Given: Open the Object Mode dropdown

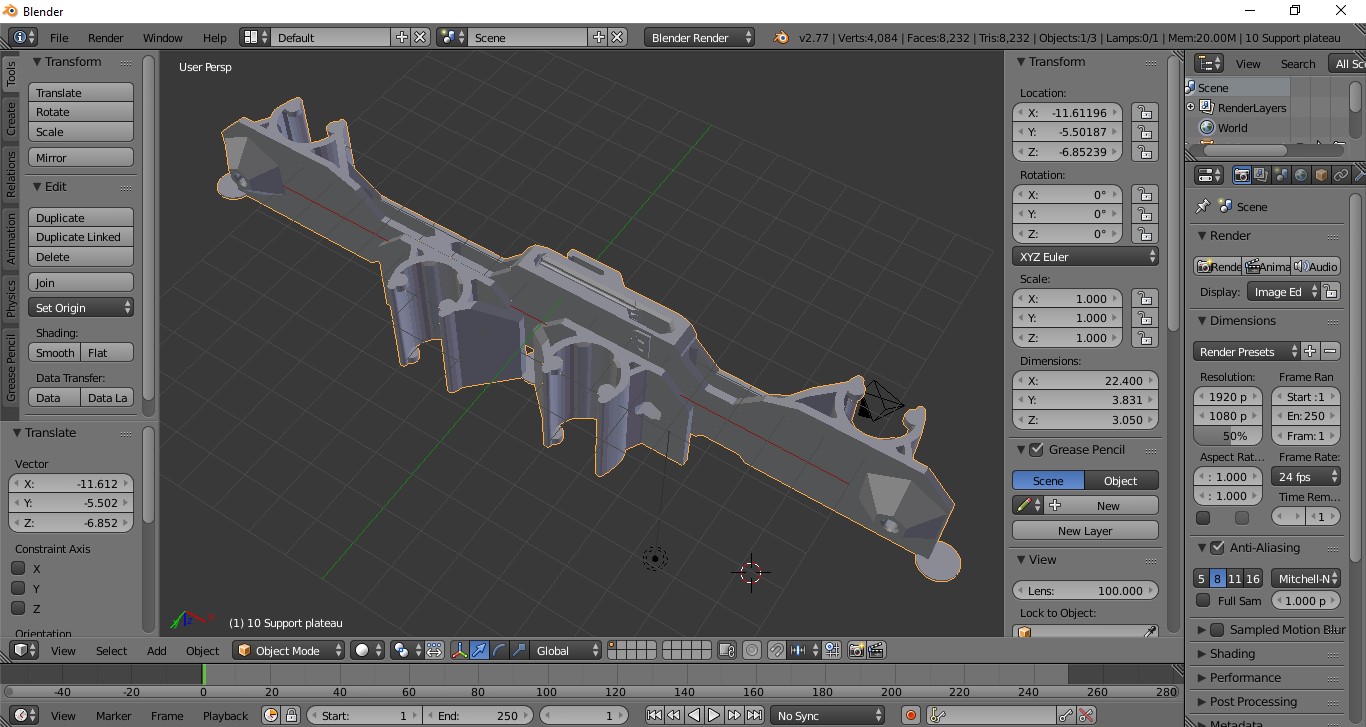Looking at the screenshot, I should click(x=289, y=650).
